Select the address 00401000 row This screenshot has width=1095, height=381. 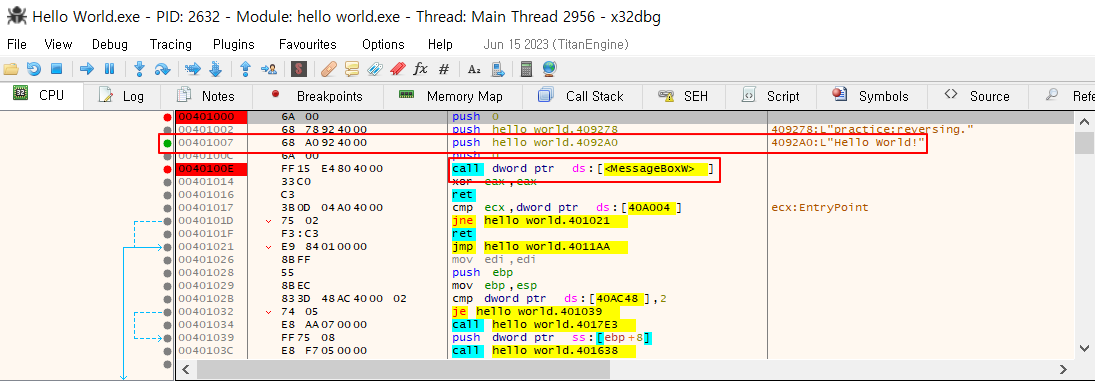click(624, 117)
